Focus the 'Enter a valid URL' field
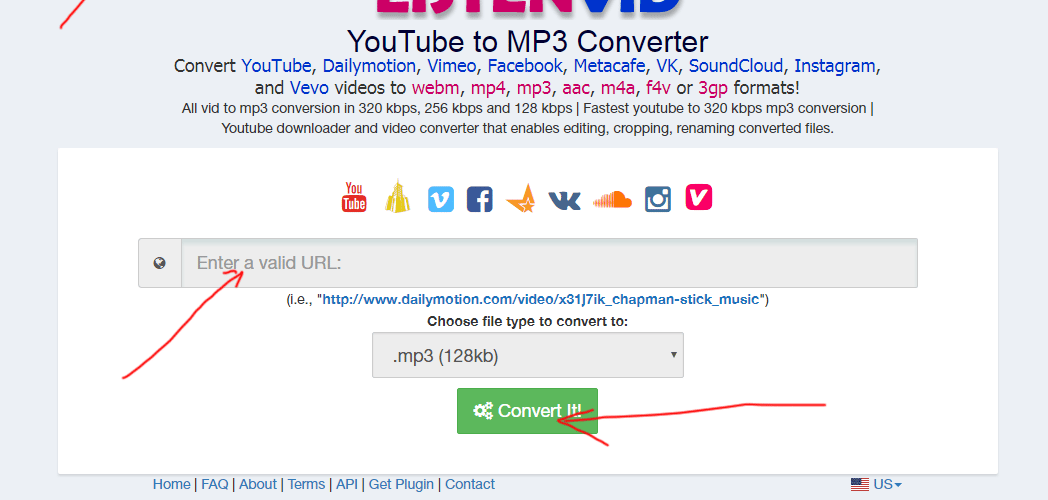This screenshot has width=1048, height=500. click(549, 263)
